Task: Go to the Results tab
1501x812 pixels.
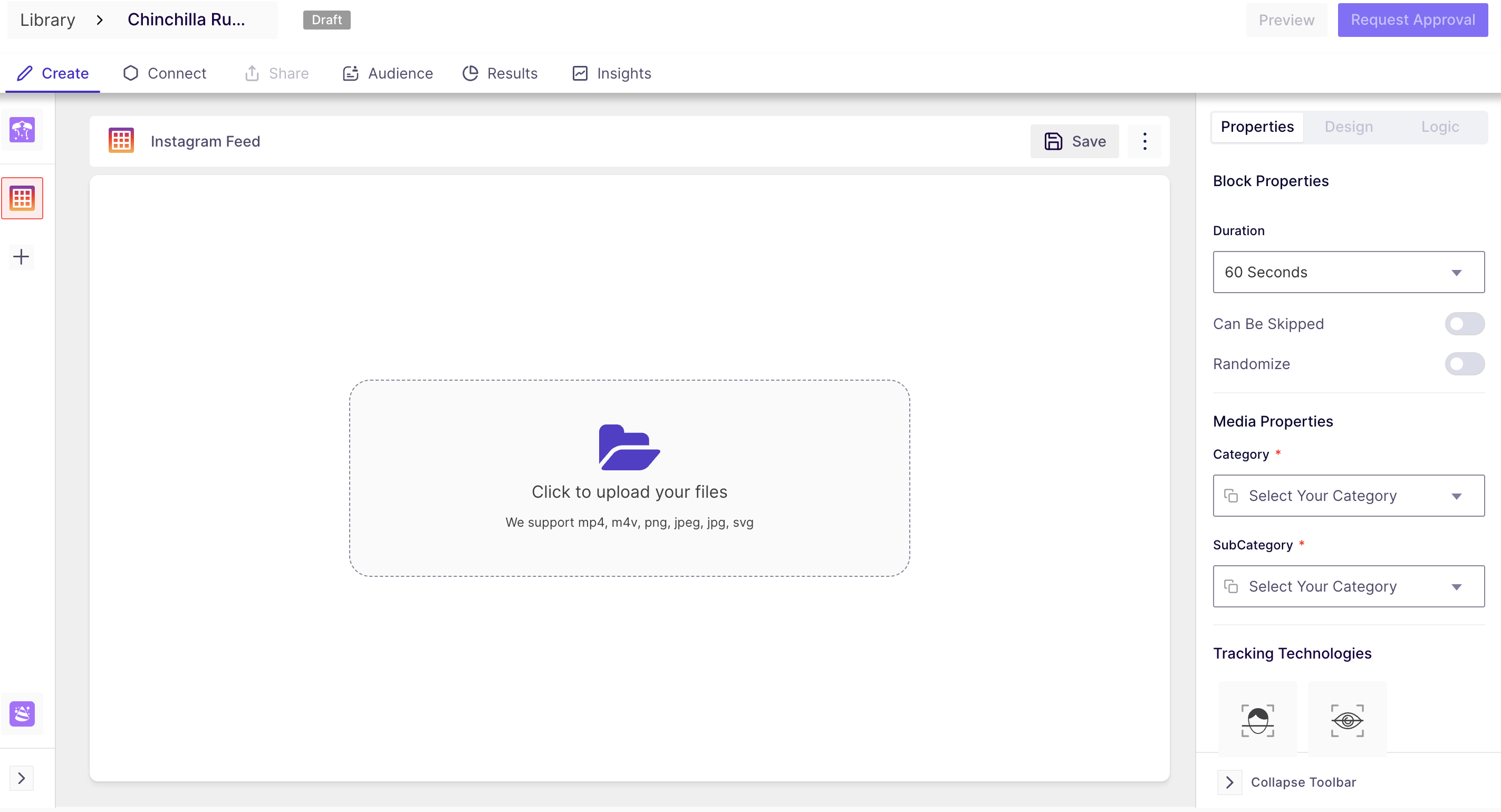Action: (x=500, y=73)
